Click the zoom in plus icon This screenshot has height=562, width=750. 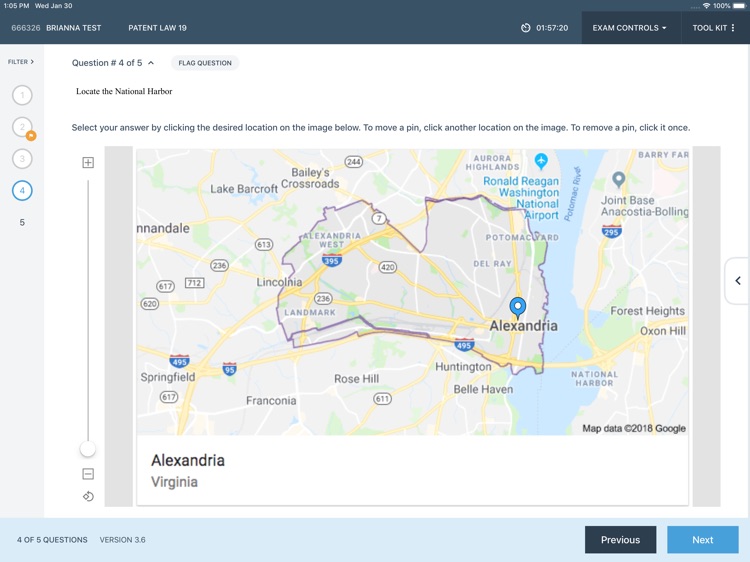pyautogui.click(x=88, y=163)
